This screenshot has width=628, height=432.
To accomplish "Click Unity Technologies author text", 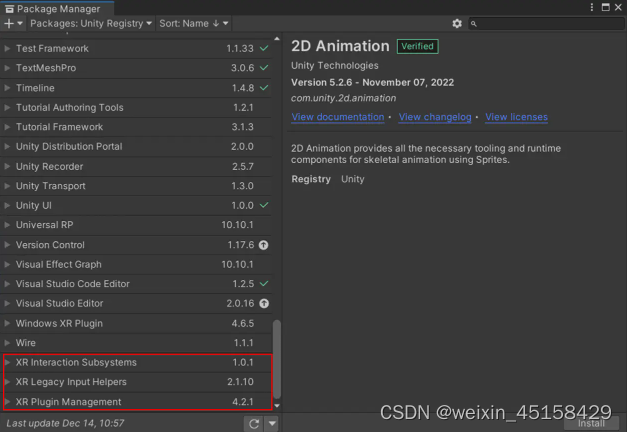I will point(334,65).
